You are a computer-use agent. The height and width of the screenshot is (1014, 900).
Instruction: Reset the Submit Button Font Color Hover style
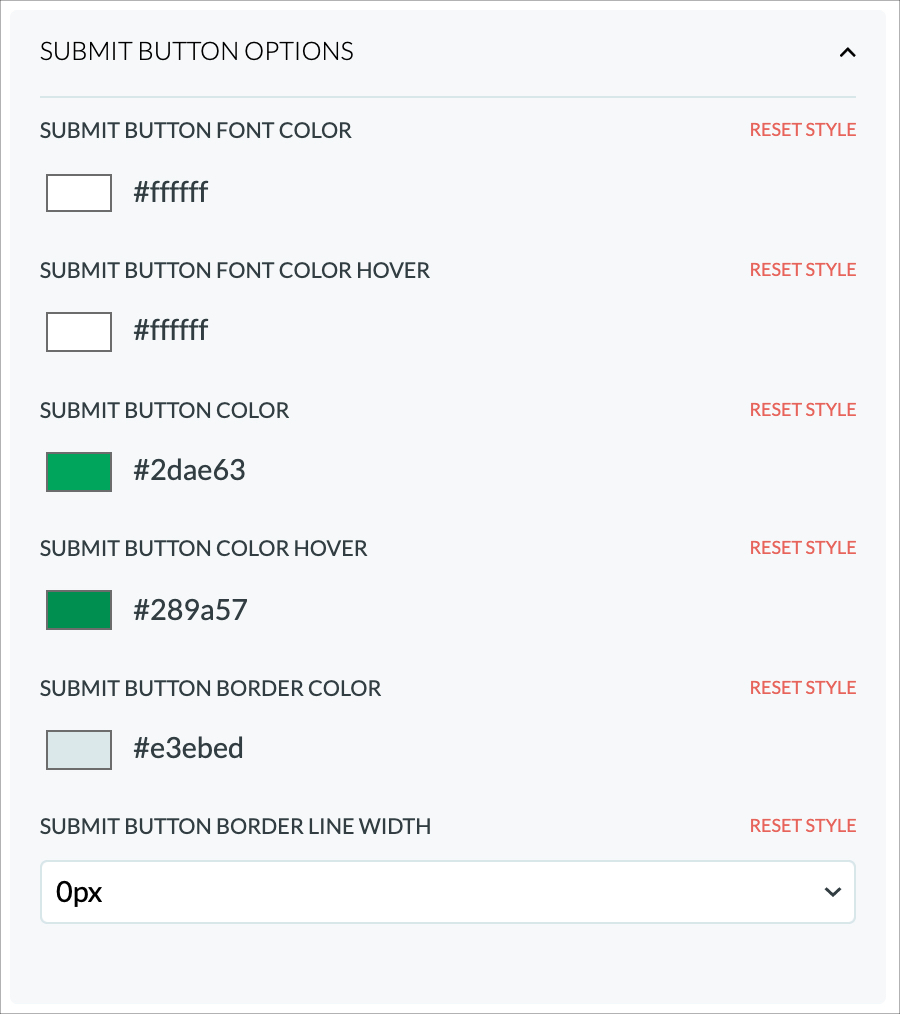pos(802,269)
